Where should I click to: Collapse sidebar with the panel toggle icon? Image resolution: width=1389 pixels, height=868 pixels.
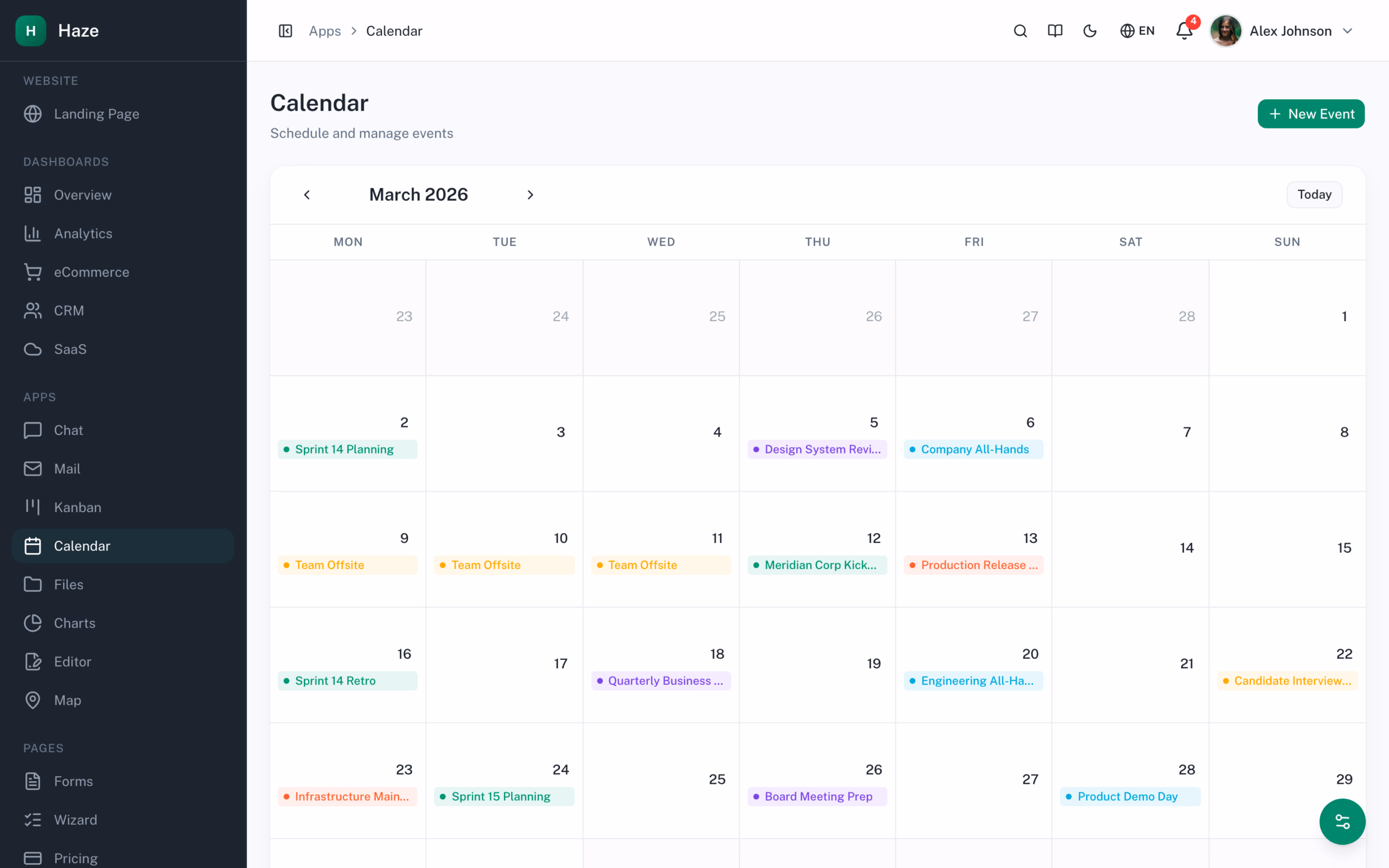285,31
